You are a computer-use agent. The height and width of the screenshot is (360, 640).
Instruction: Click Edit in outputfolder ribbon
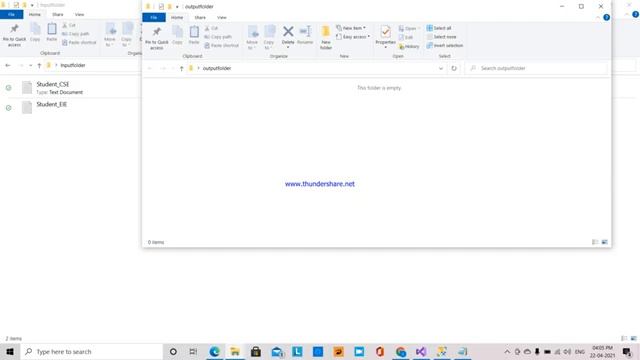pyautogui.click(x=406, y=37)
